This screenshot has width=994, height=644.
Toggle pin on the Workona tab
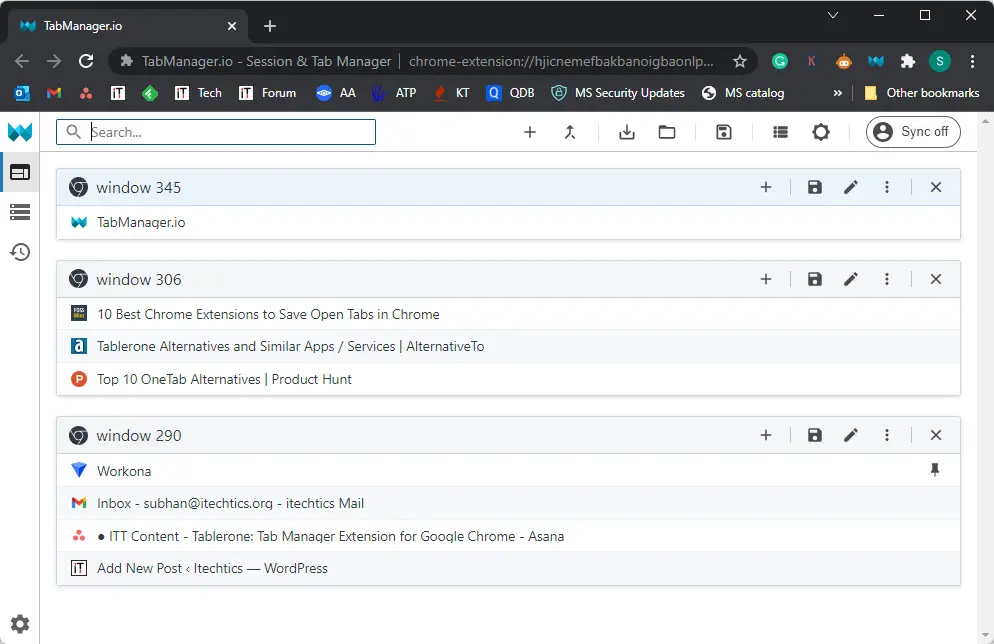tap(934, 470)
